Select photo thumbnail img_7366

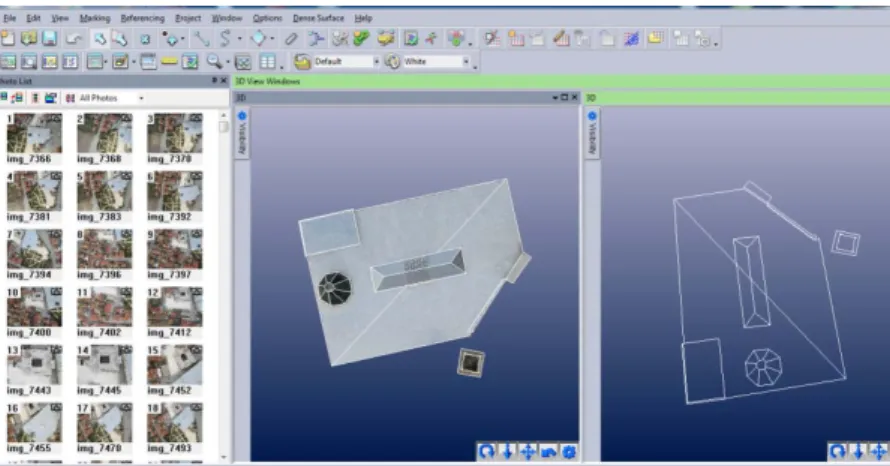35,133
